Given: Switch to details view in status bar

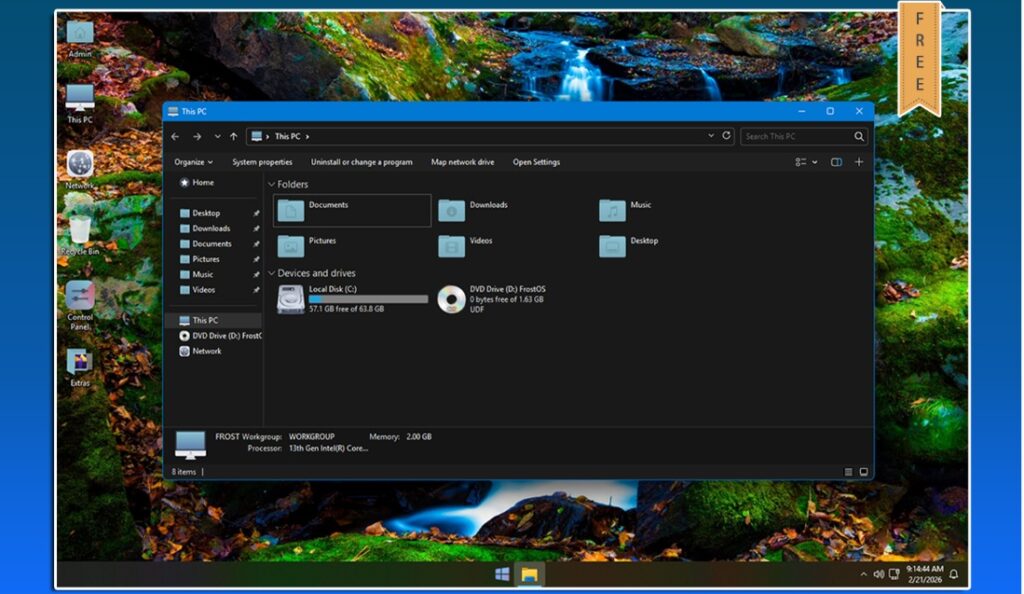Looking at the screenshot, I should (849, 472).
